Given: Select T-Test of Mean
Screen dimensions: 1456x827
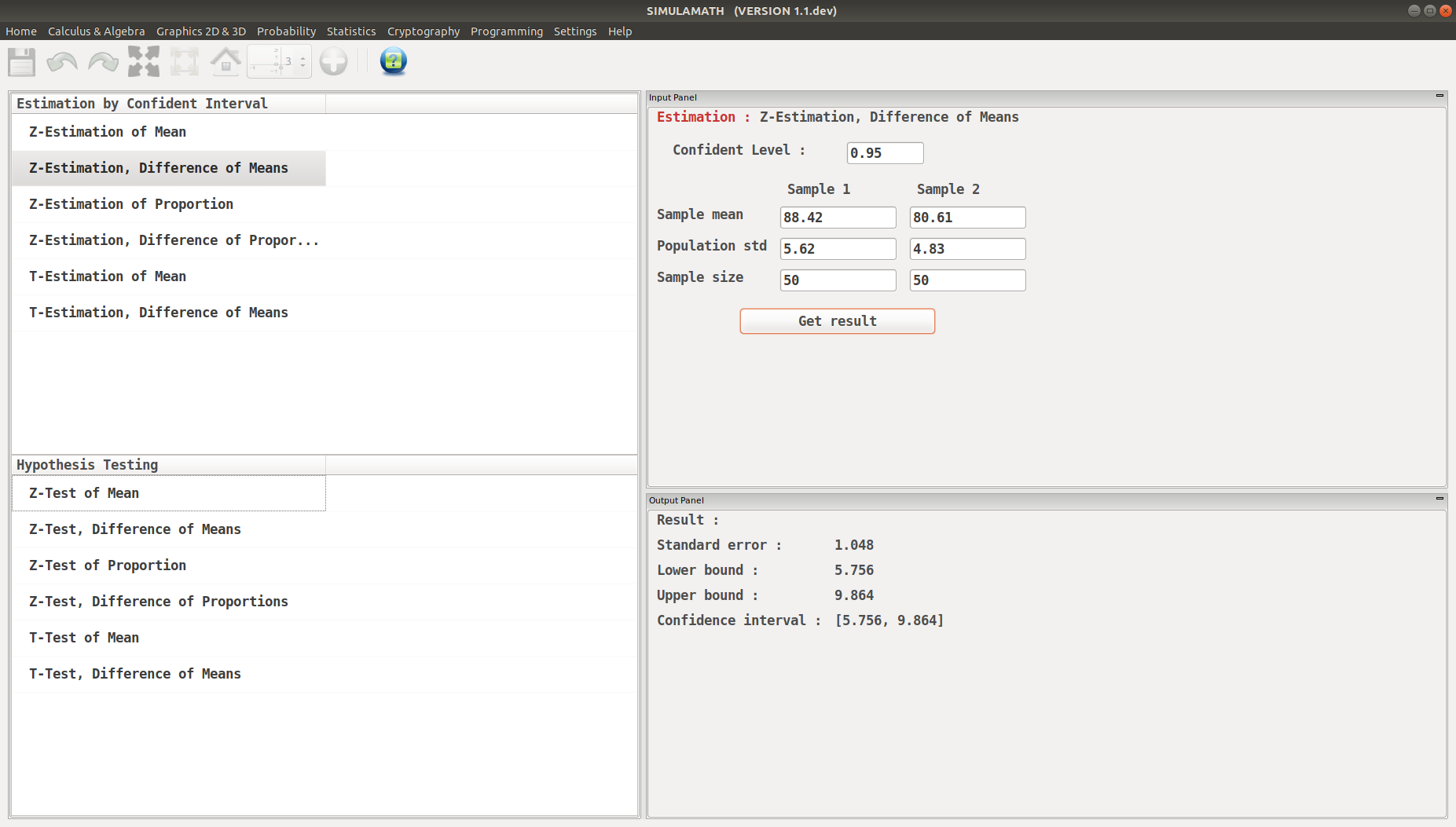Looking at the screenshot, I should (x=169, y=638).
